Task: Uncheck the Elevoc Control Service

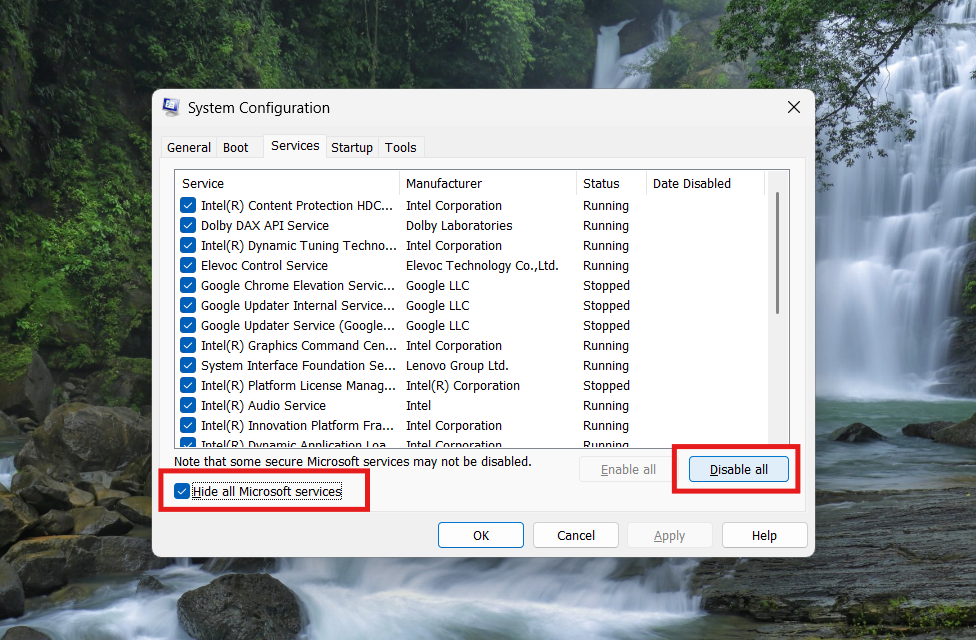Action: pos(187,265)
